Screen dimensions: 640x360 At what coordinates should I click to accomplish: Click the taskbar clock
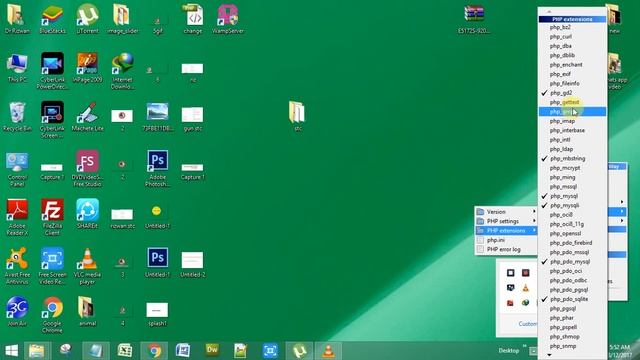[620, 351]
